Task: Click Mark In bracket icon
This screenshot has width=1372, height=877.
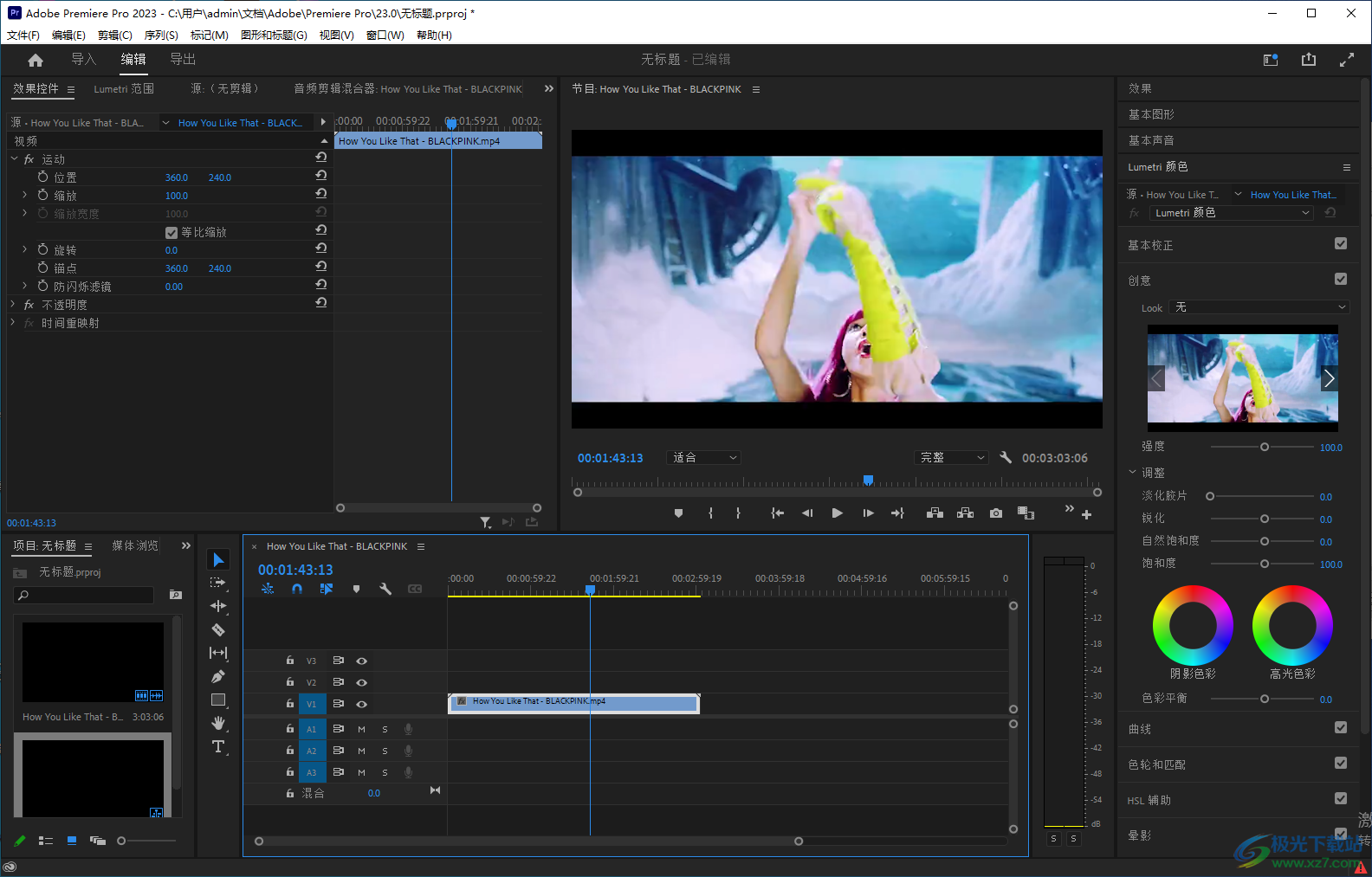Action: (710, 513)
